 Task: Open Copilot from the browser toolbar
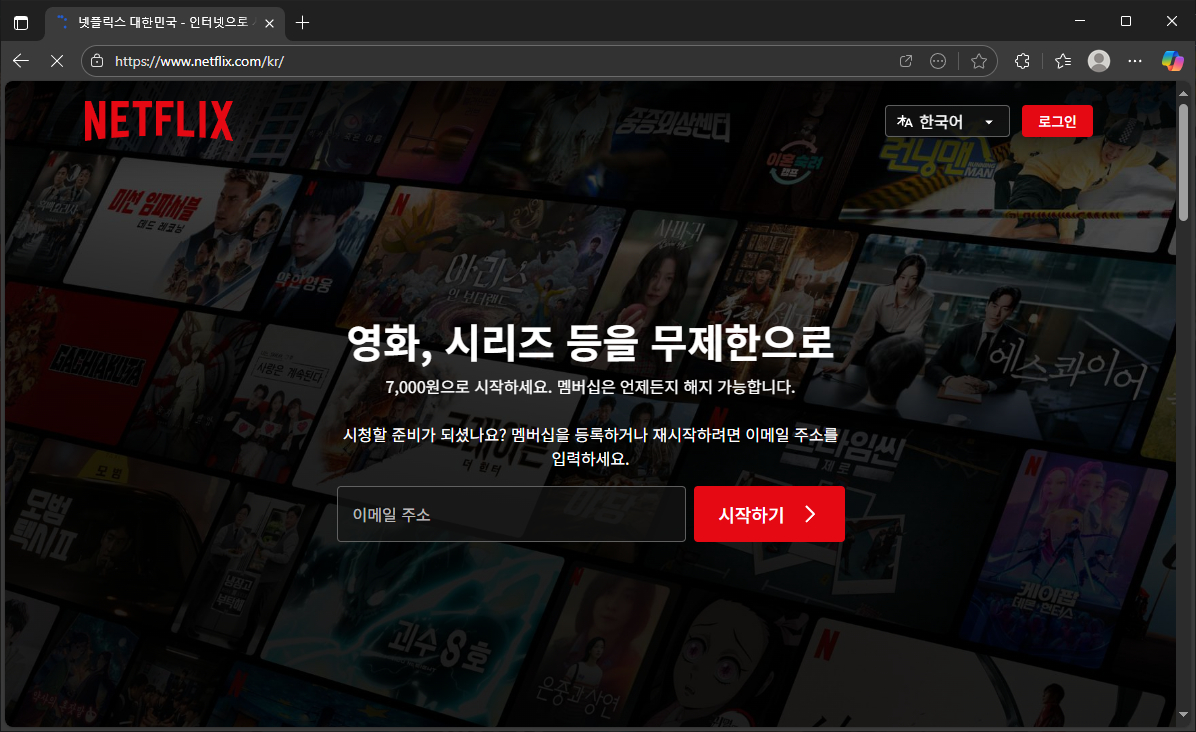click(x=1172, y=60)
